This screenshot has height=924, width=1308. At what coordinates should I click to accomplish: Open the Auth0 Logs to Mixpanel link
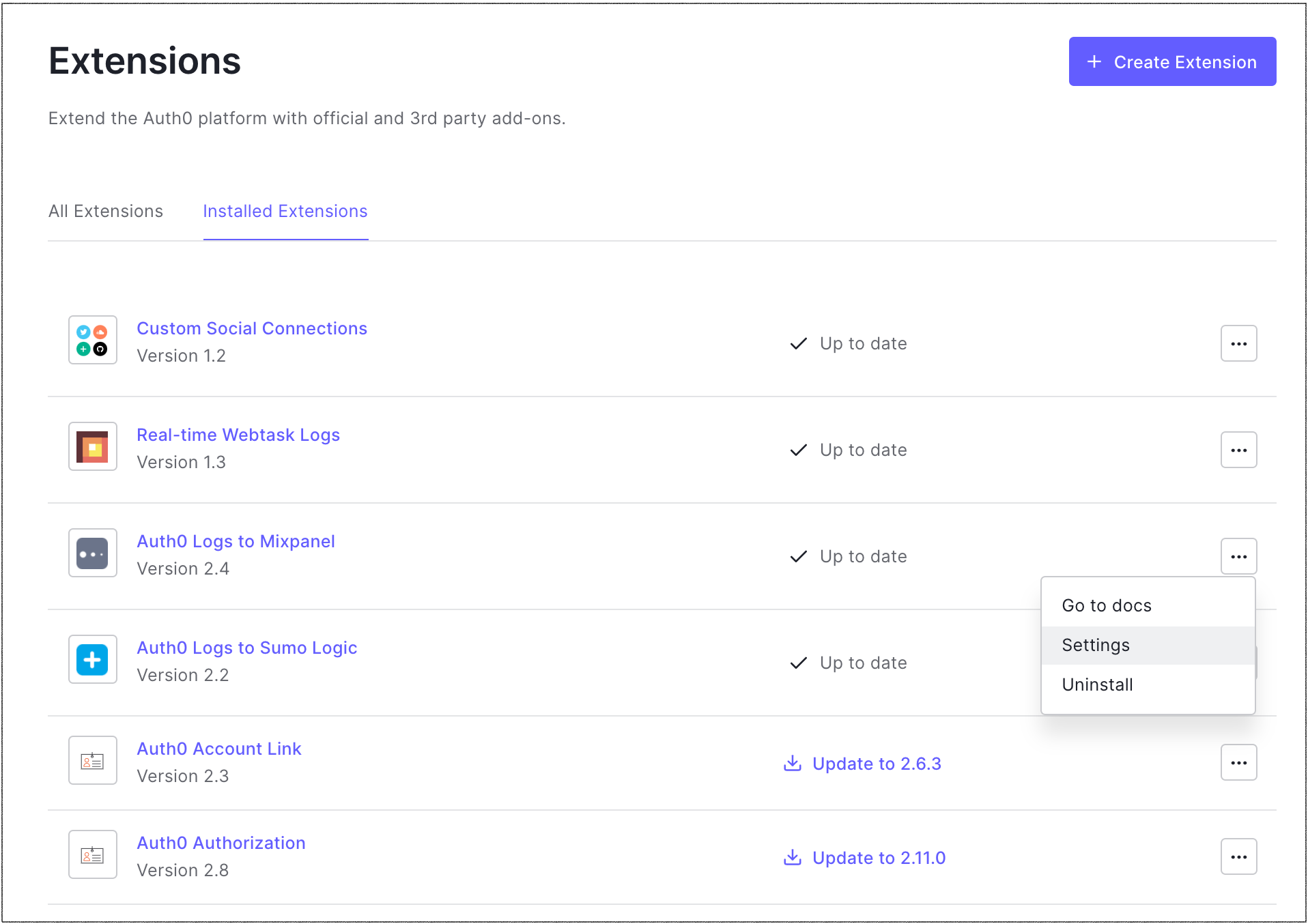tap(236, 541)
